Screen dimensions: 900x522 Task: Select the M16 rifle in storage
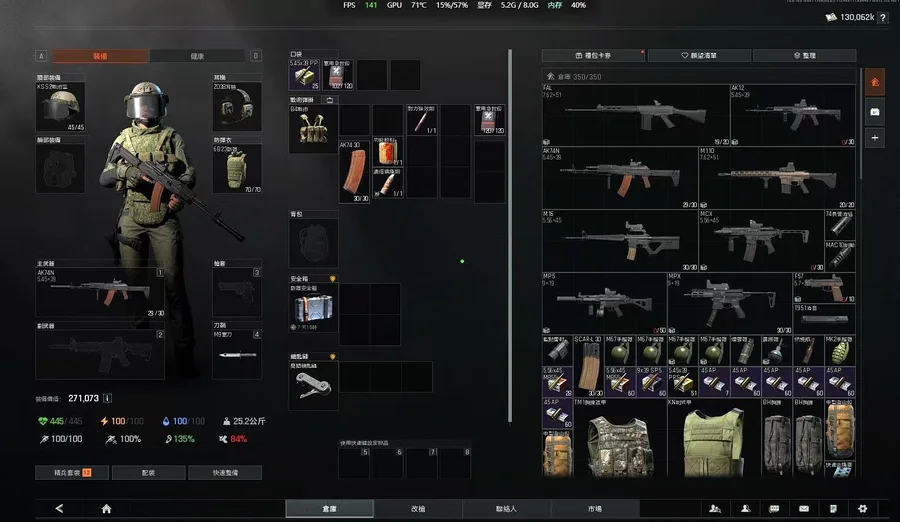pyautogui.click(x=620, y=241)
